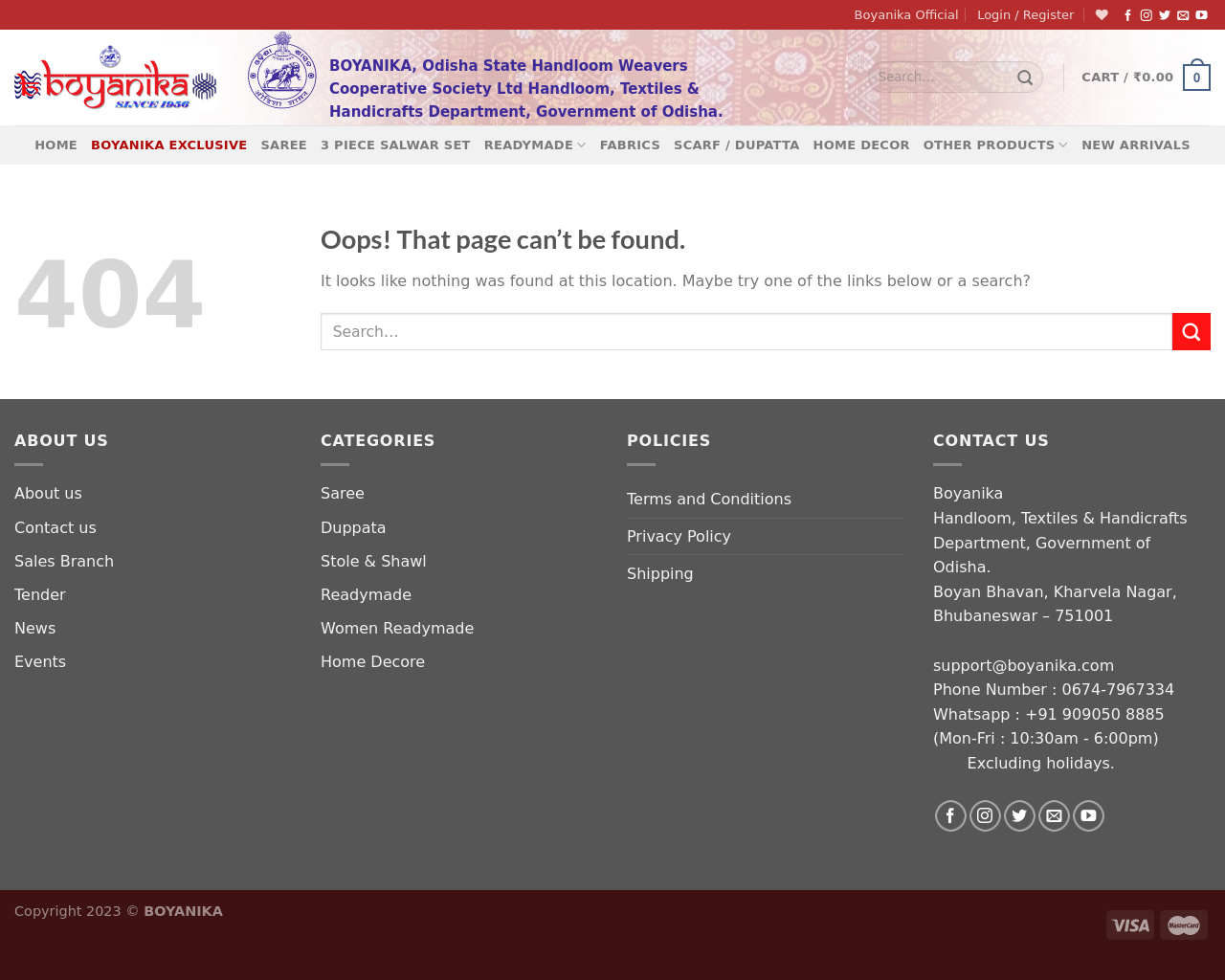Open the wishlist heart icon
1225x980 pixels.
coord(1102,15)
